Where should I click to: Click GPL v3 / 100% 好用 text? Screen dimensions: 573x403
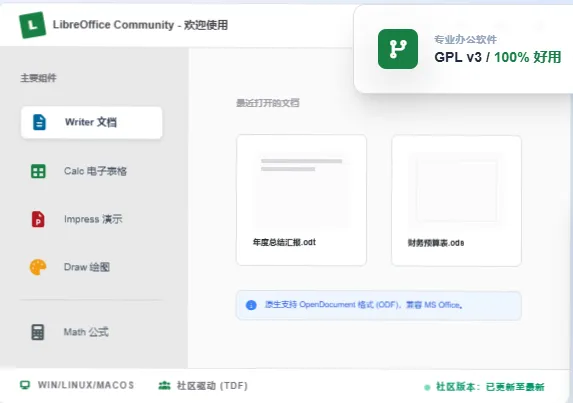tap(497, 57)
